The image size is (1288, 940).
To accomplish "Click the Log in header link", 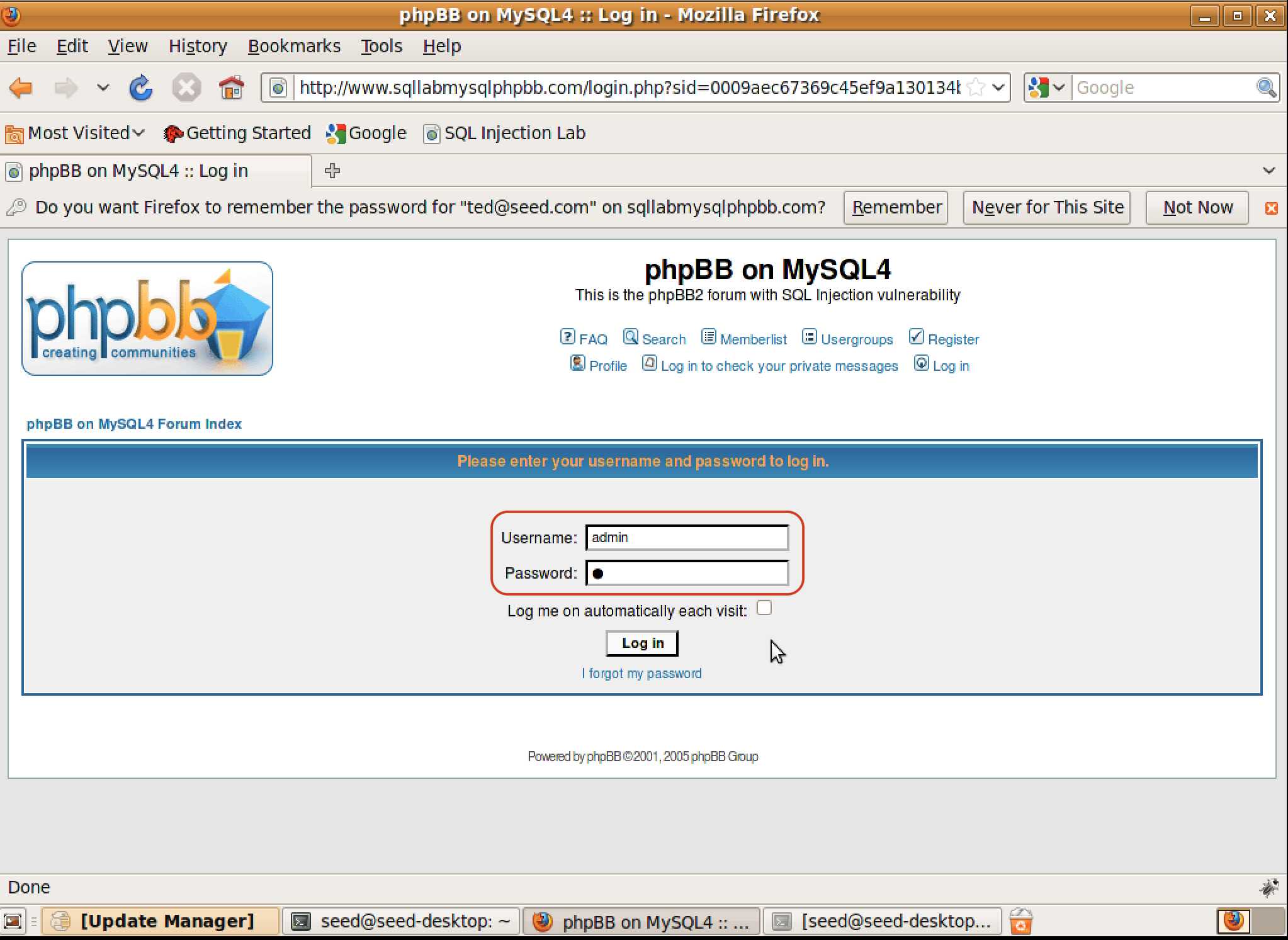I will click(x=951, y=366).
